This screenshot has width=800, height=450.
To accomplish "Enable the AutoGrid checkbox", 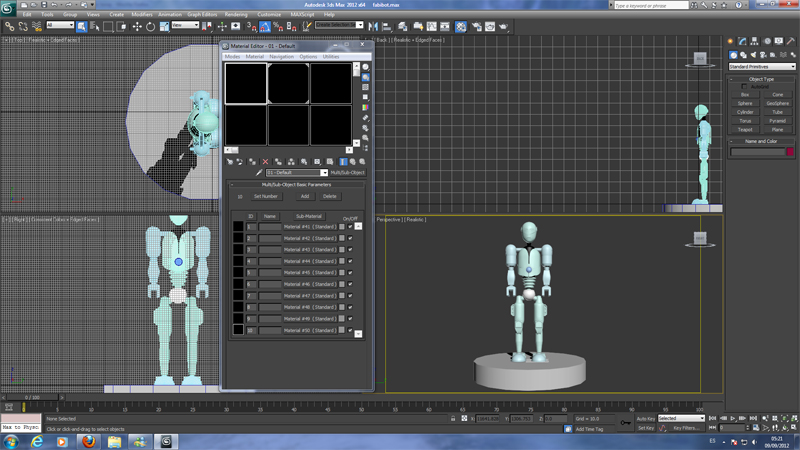I will point(745,86).
